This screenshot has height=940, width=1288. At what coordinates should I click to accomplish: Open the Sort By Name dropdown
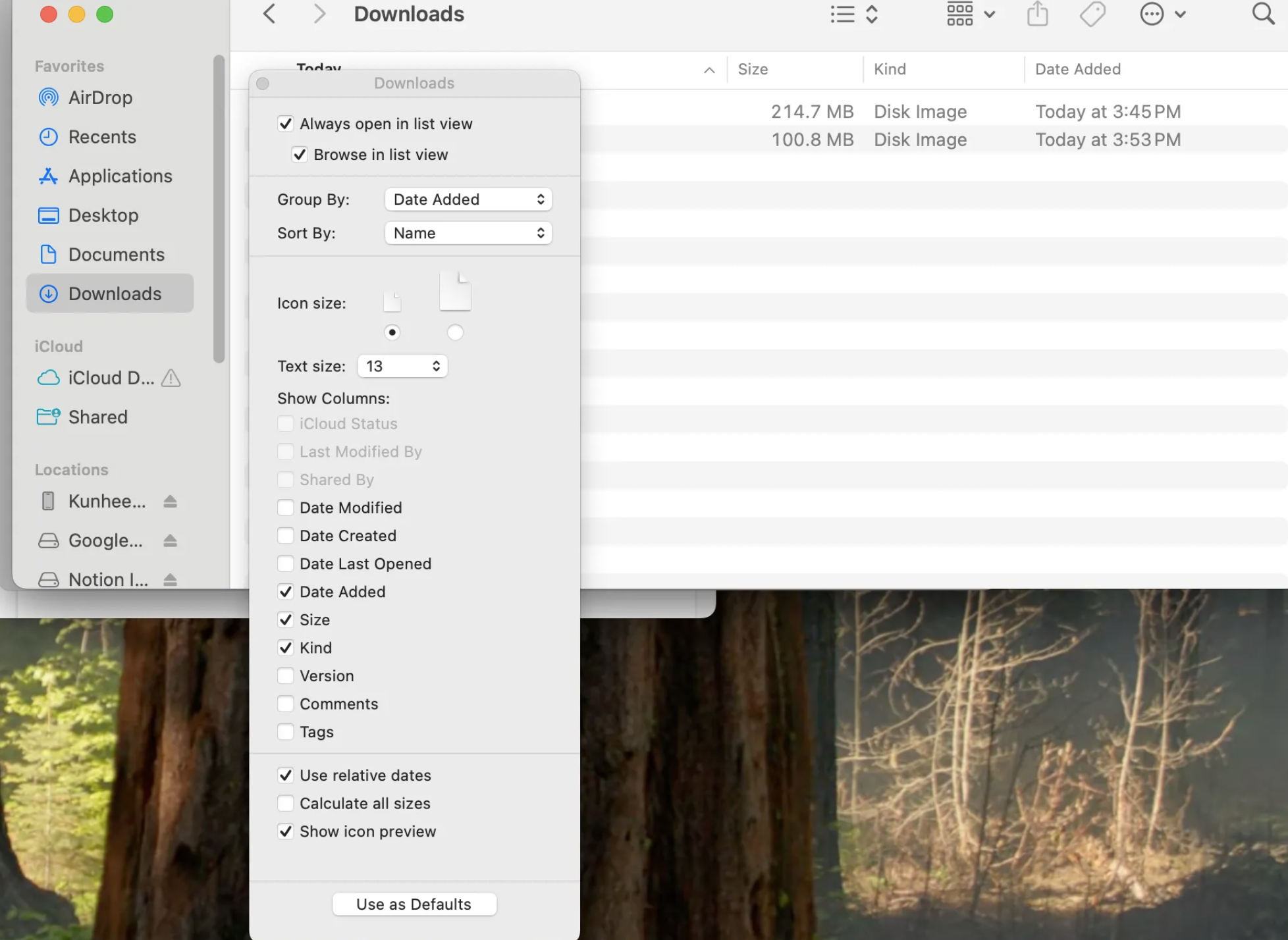tap(468, 233)
